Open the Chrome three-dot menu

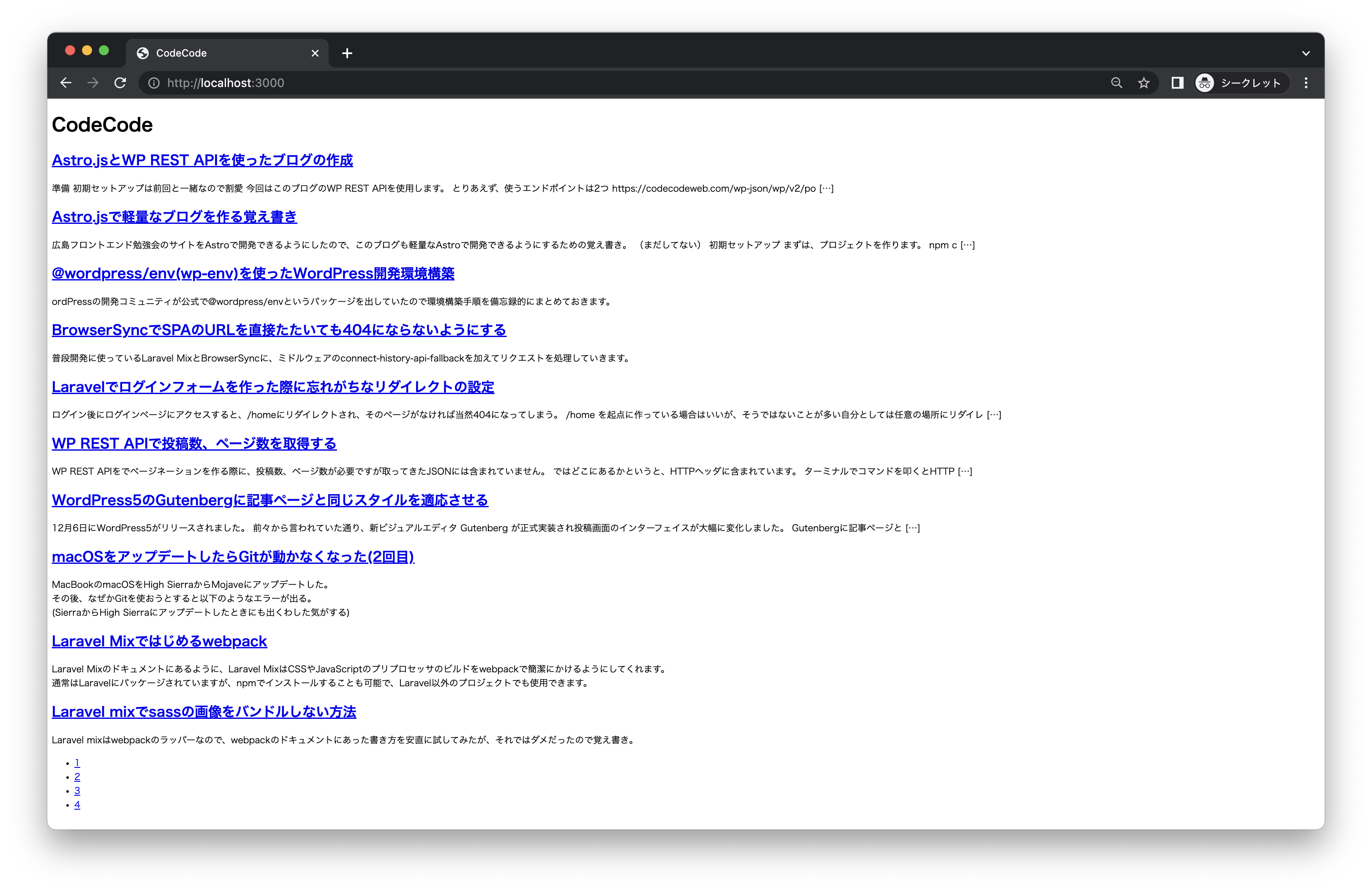1306,83
